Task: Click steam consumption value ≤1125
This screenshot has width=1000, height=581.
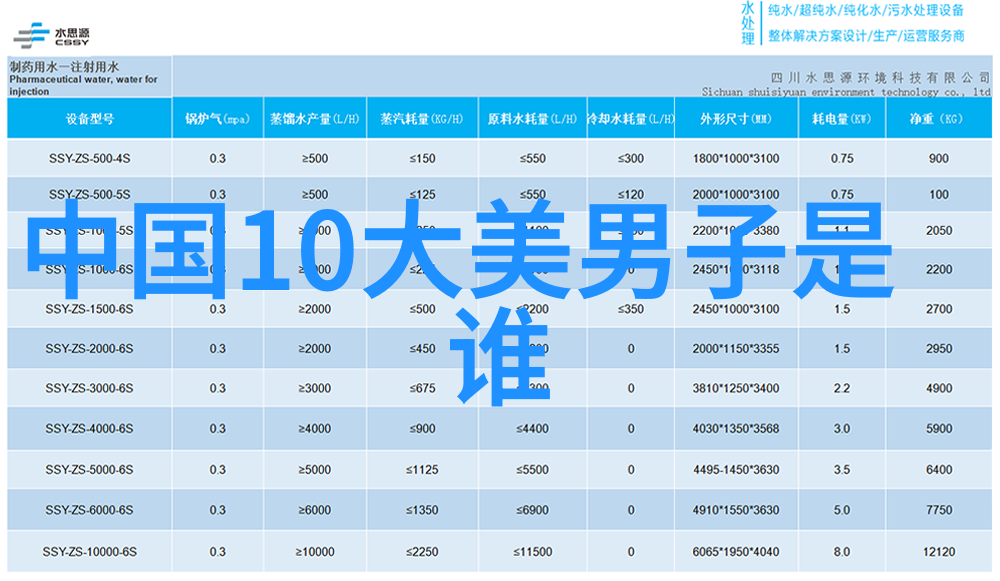Action: click(422, 470)
